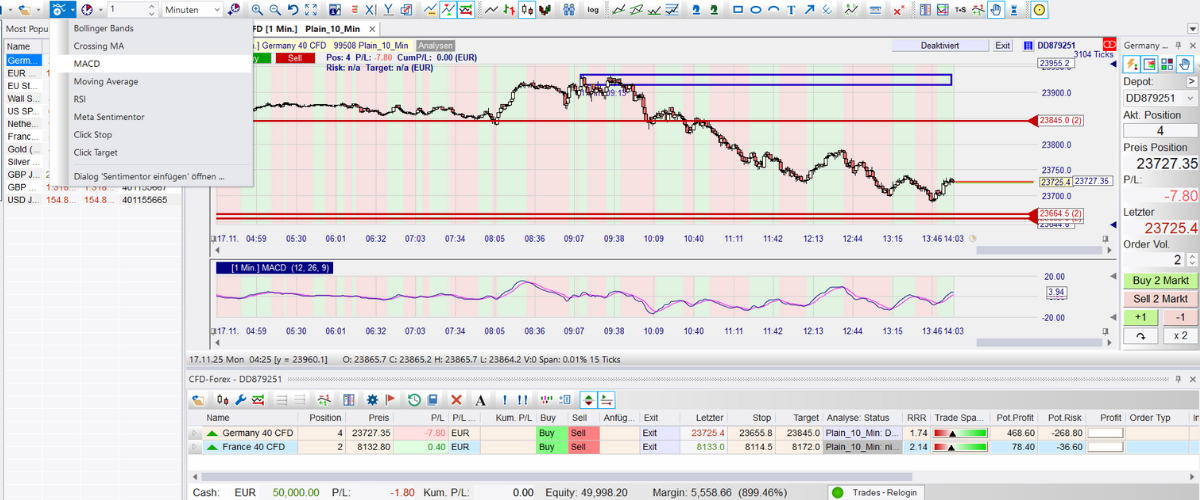The height and width of the screenshot is (500, 1200).
Task: Click the people group icon in toolbar
Action: [x=568, y=10]
